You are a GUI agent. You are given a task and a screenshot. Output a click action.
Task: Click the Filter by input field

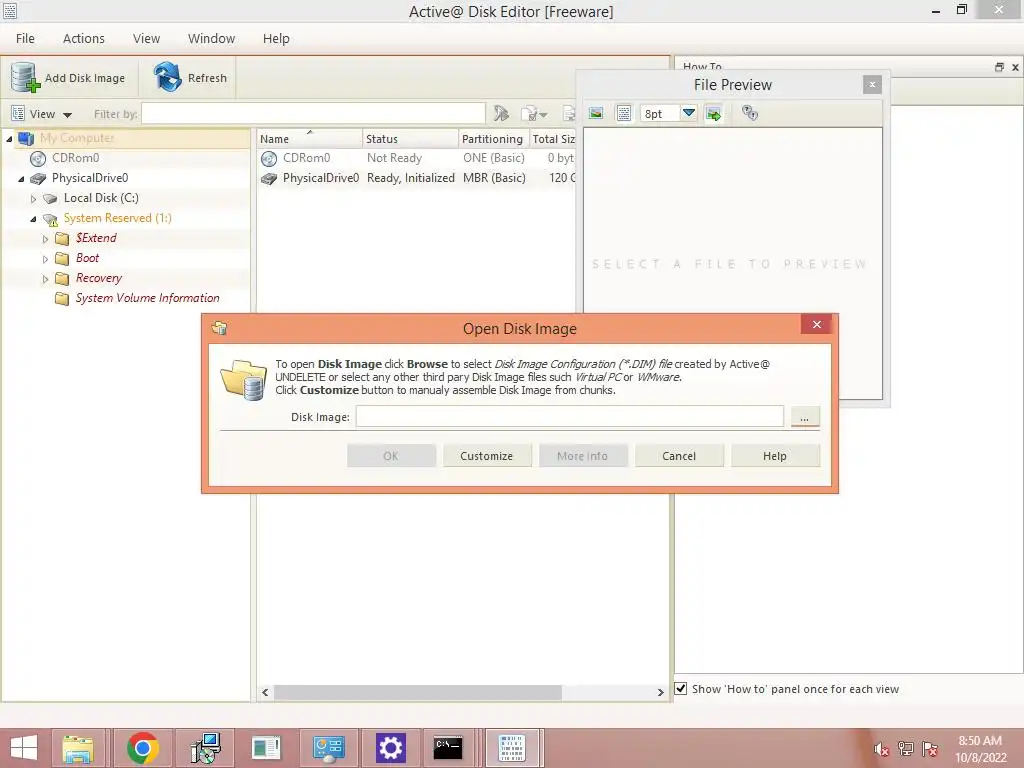pos(313,114)
